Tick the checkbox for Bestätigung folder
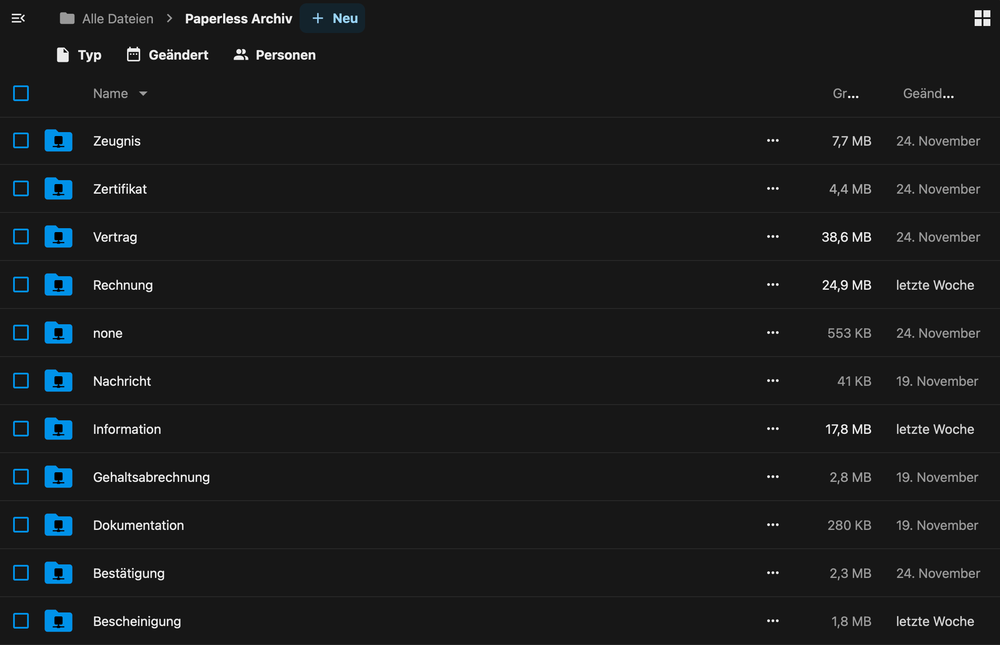 coord(21,573)
